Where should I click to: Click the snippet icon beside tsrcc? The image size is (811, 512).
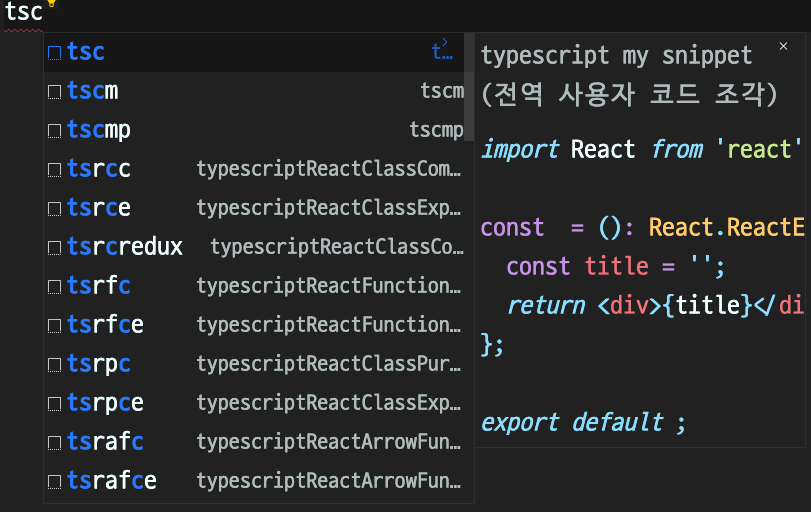(54, 170)
